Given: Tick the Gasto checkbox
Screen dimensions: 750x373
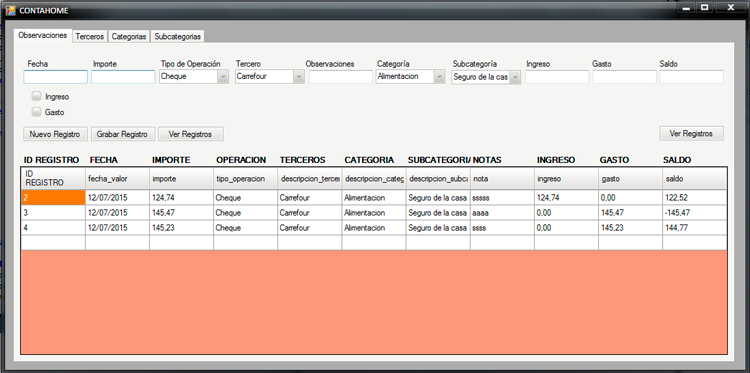Looking at the screenshot, I should (36, 112).
